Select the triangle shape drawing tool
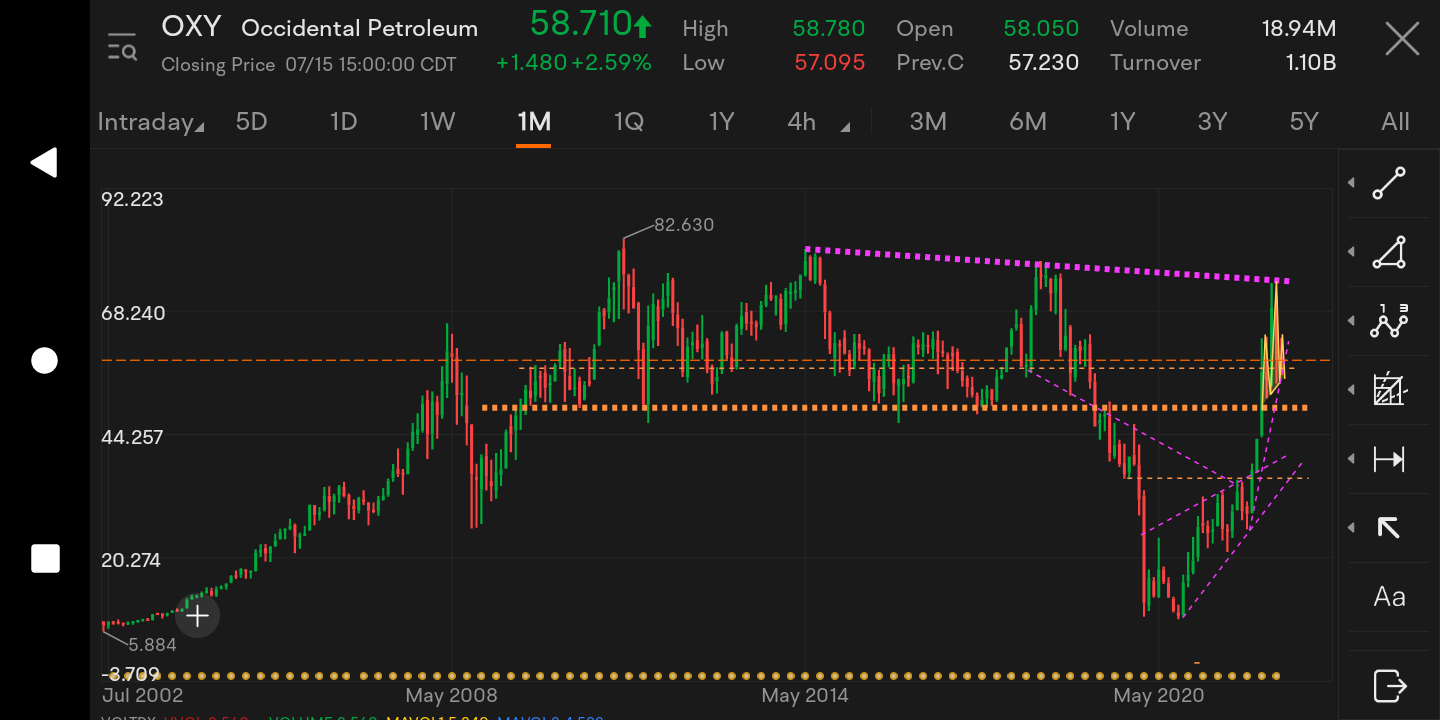Screen dimensions: 1440x720 tap(1388, 252)
